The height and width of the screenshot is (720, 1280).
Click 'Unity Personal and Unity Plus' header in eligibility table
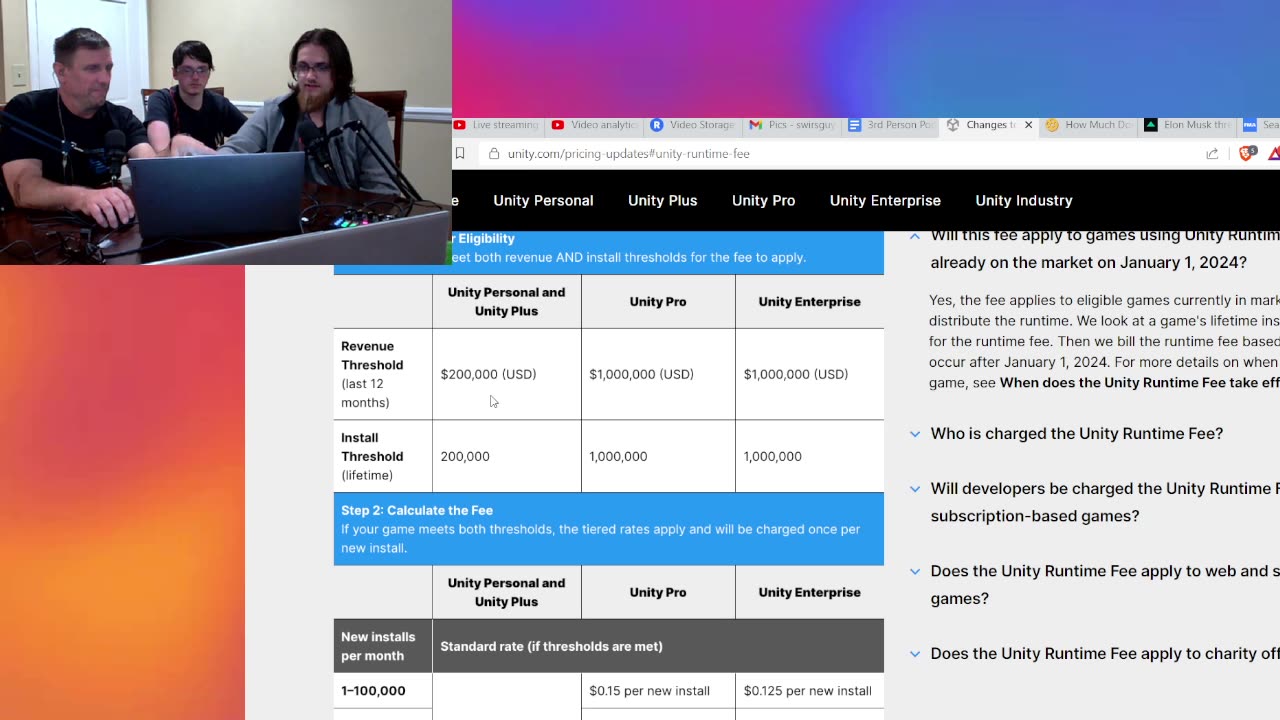tap(506, 301)
